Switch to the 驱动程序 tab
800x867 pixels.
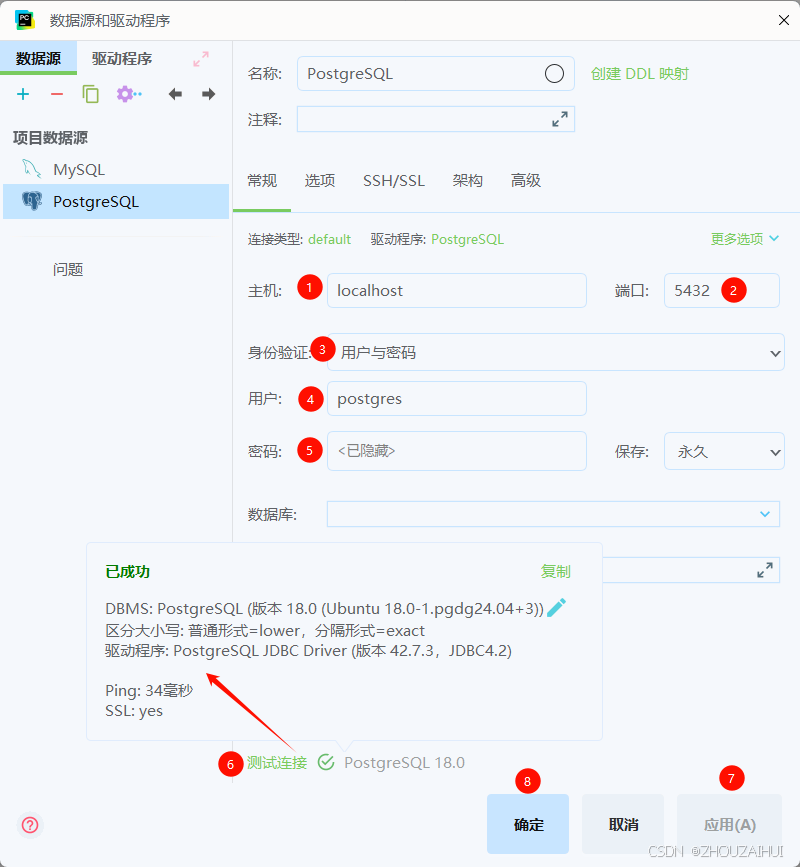pos(122,58)
